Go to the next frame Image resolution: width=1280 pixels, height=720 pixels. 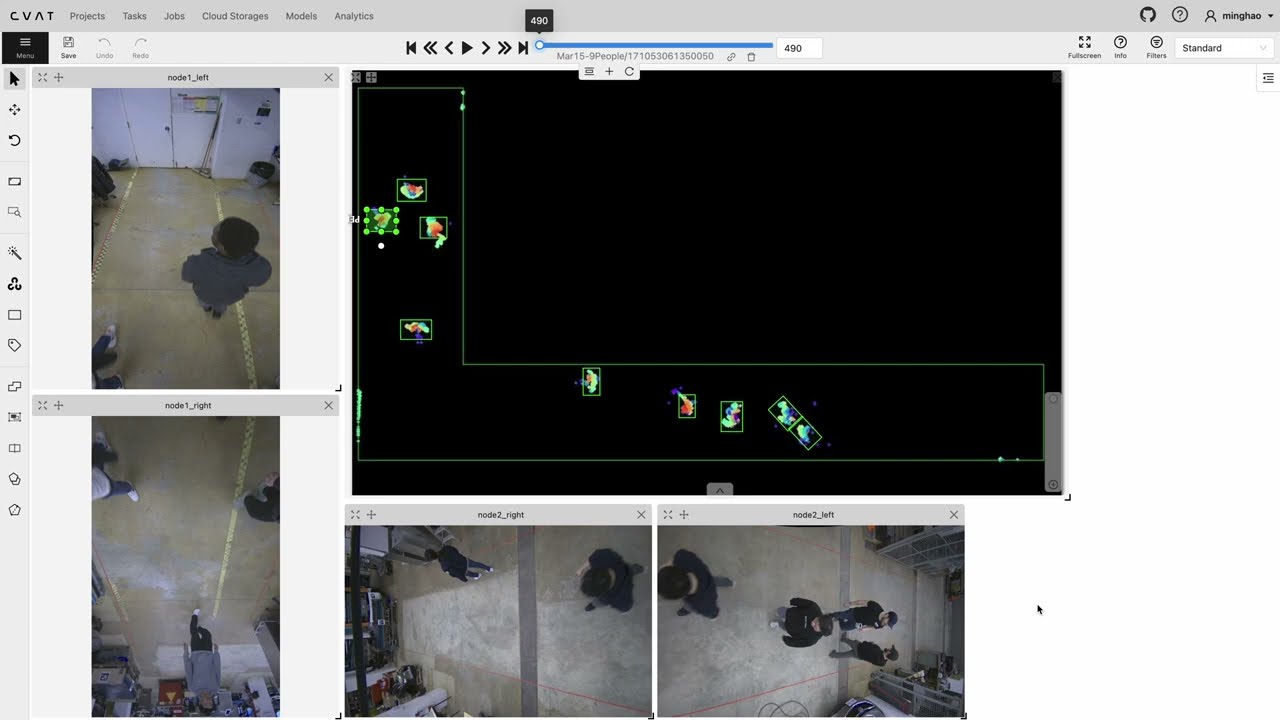pyautogui.click(x=486, y=48)
